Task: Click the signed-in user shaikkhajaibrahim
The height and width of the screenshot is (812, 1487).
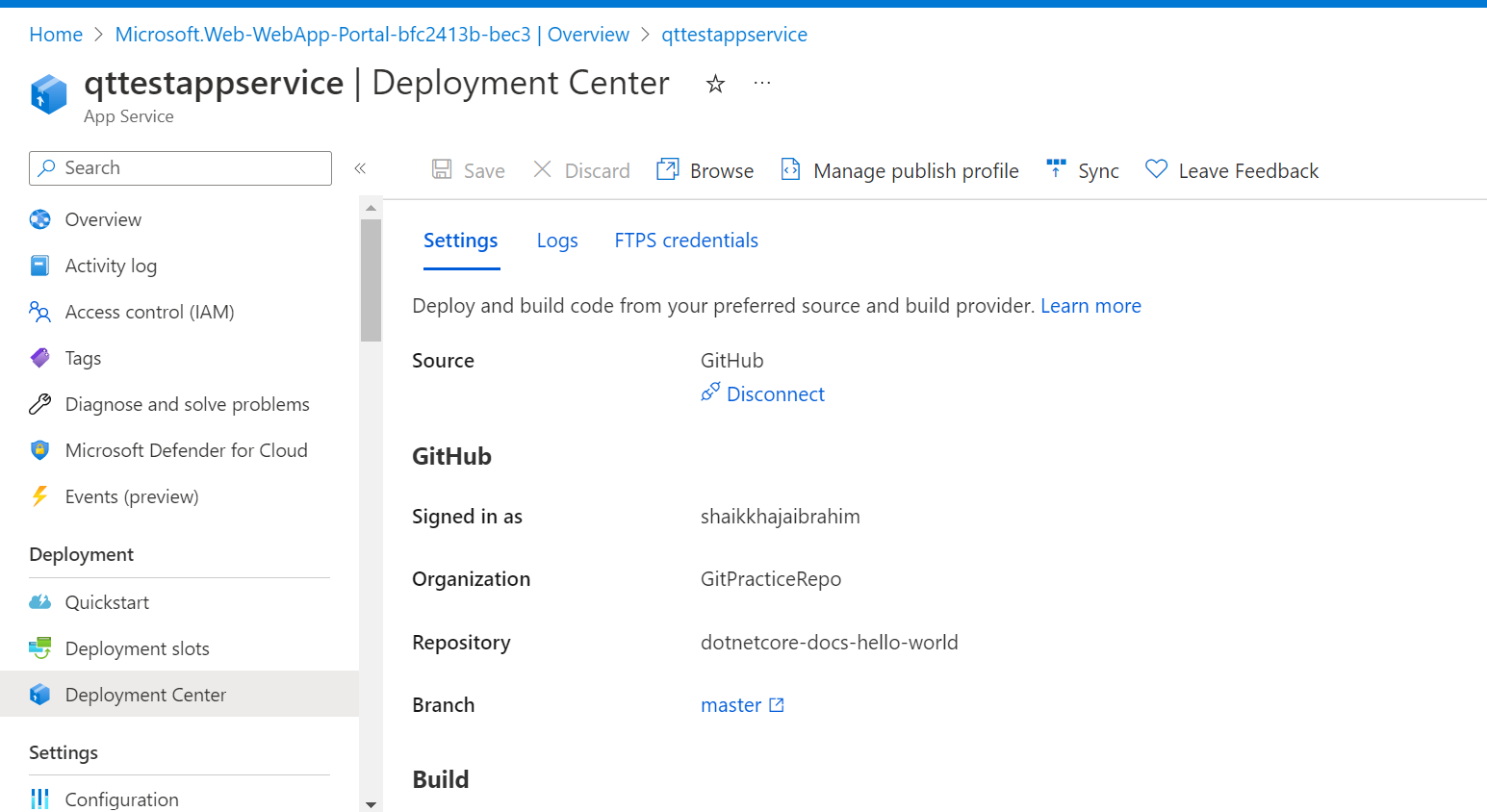Action: (x=781, y=517)
